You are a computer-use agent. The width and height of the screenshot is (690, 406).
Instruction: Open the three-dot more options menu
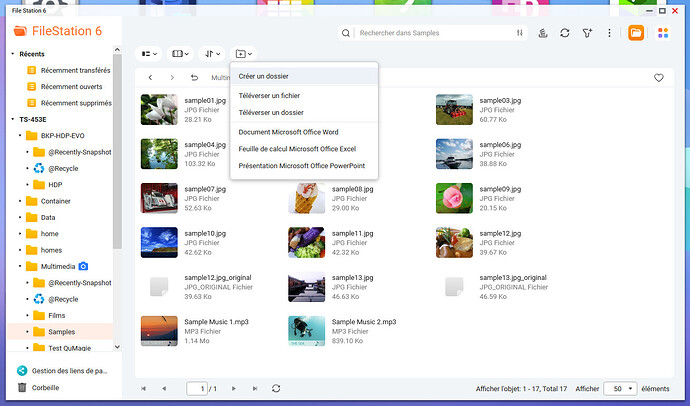(x=610, y=33)
